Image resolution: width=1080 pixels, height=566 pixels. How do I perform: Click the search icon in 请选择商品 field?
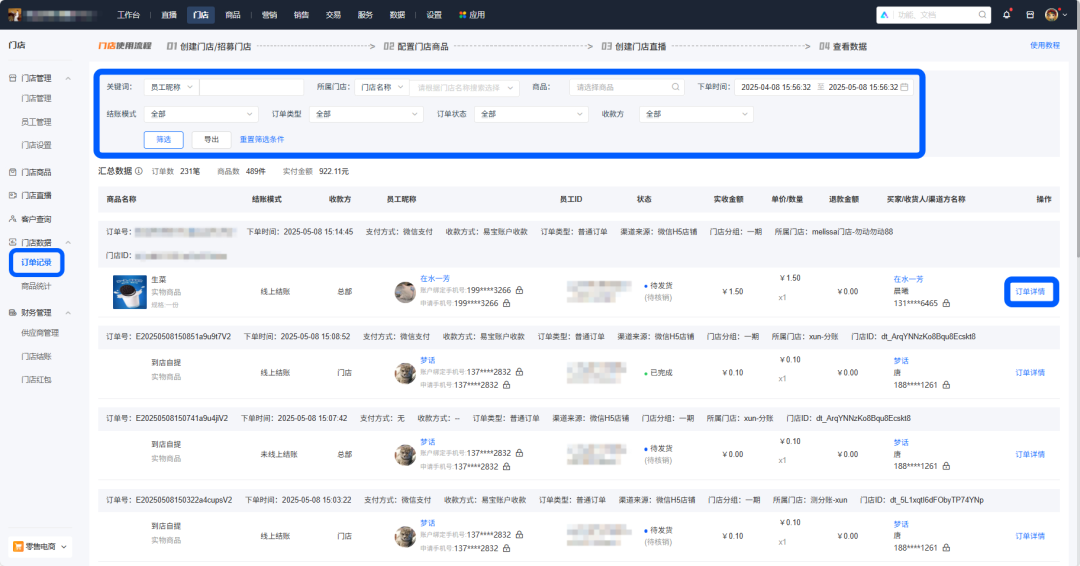[x=676, y=87]
